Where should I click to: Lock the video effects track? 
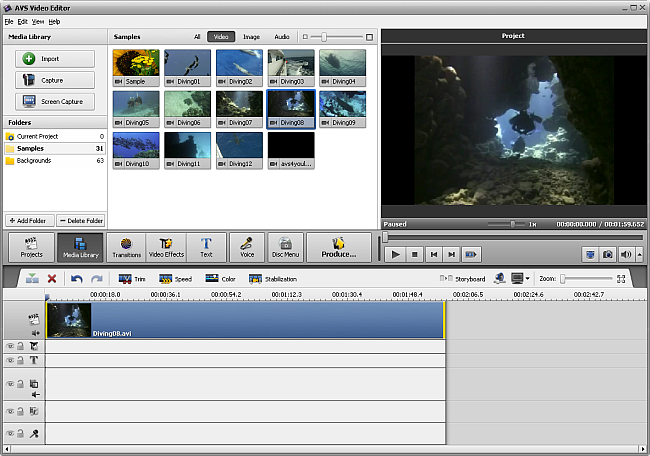[20, 346]
